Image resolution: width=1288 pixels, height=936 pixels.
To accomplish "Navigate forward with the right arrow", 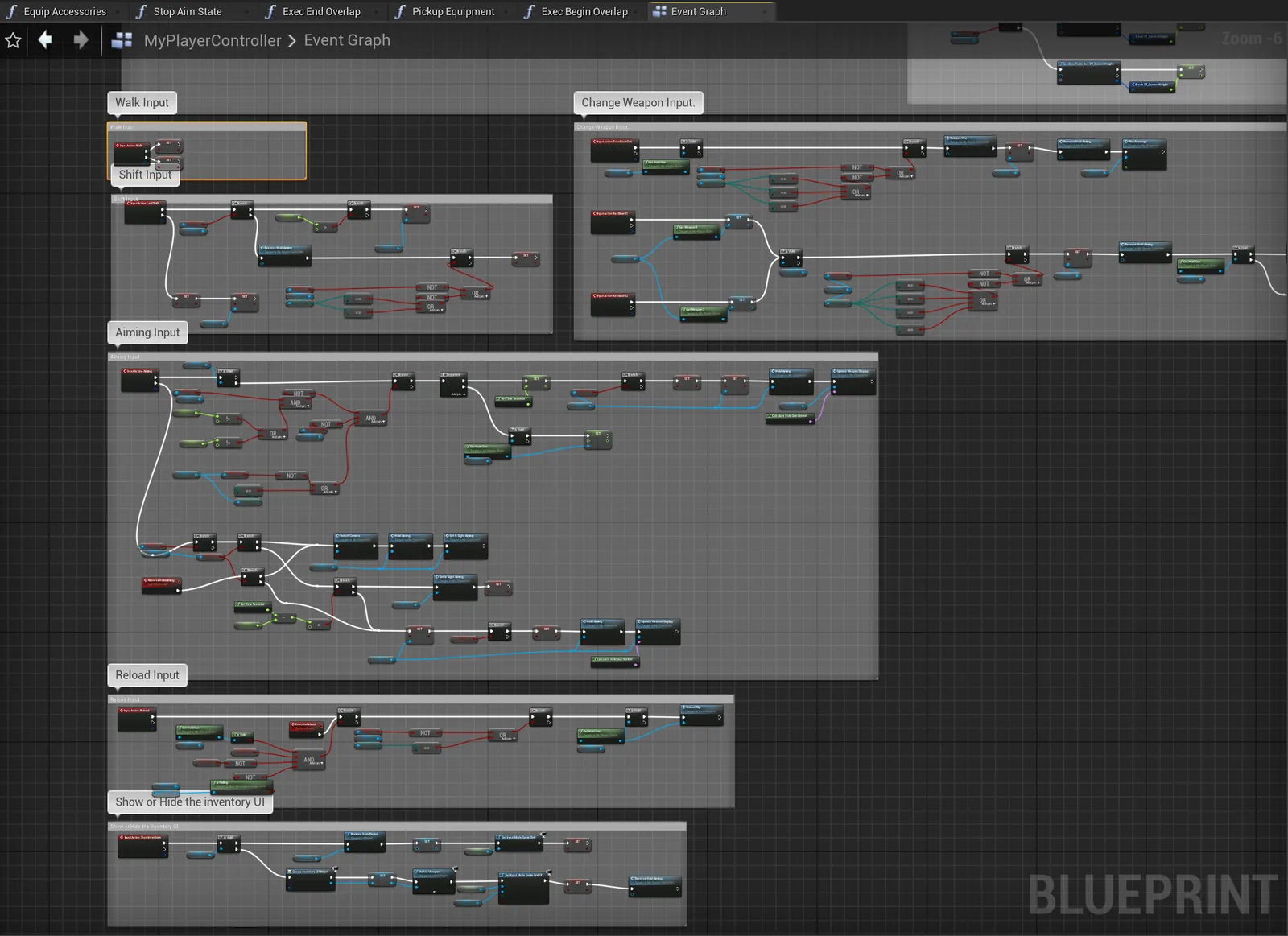I will click(x=80, y=39).
